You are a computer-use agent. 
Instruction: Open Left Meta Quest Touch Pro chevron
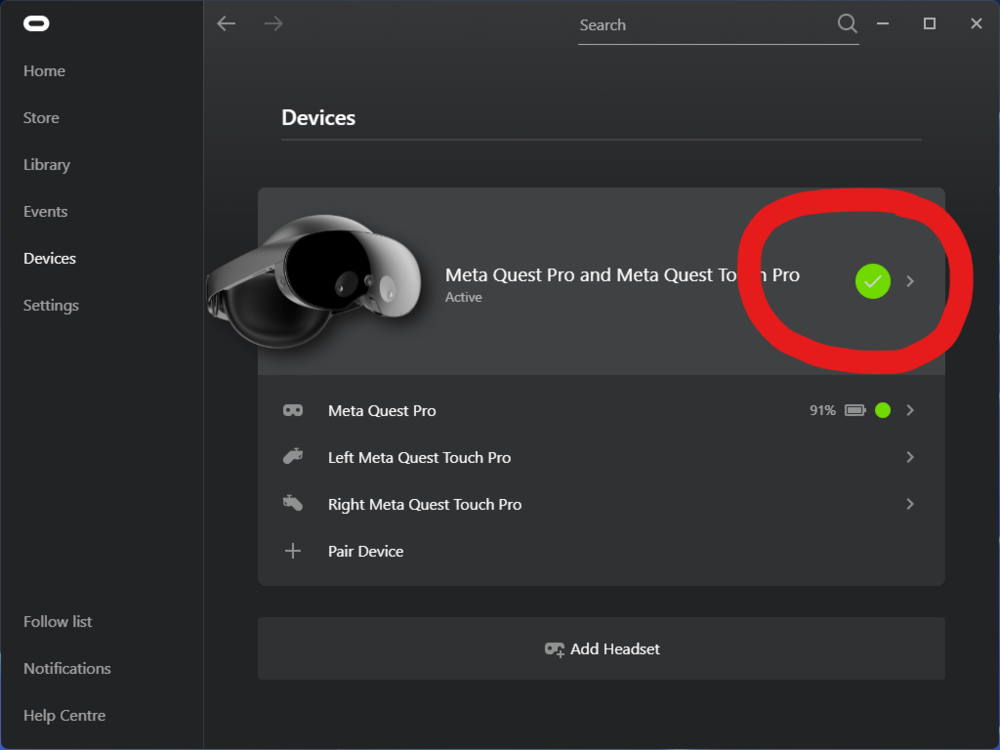[910, 457]
